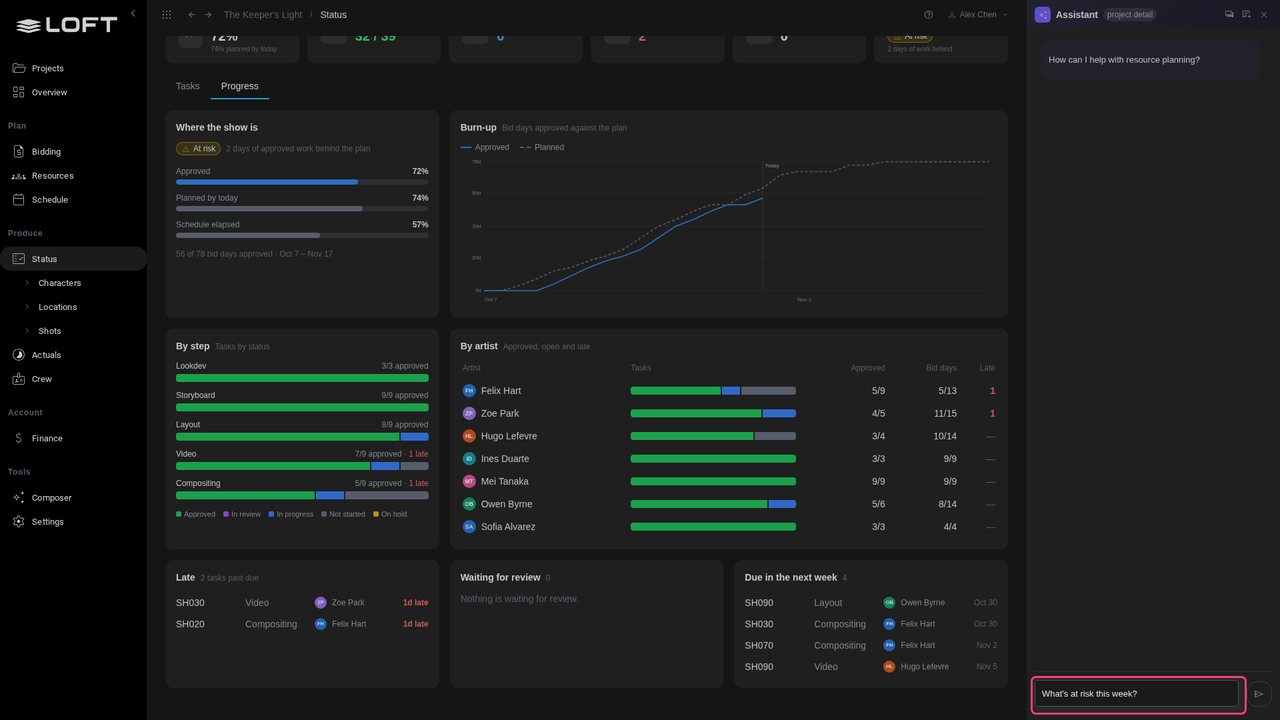Close the Assistant panel
The height and width of the screenshot is (720, 1280).
click(1264, 15)
